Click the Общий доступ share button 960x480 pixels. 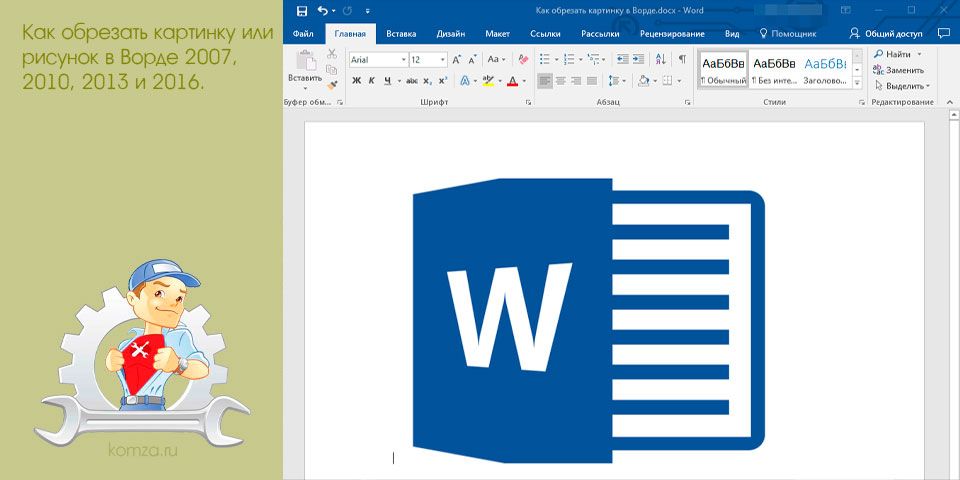886,33
